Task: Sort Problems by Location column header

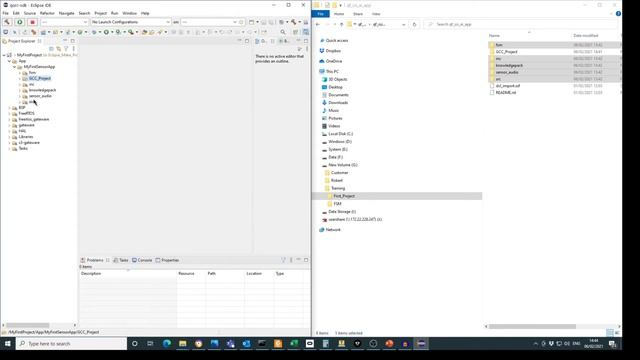Action: coord(259,273)
